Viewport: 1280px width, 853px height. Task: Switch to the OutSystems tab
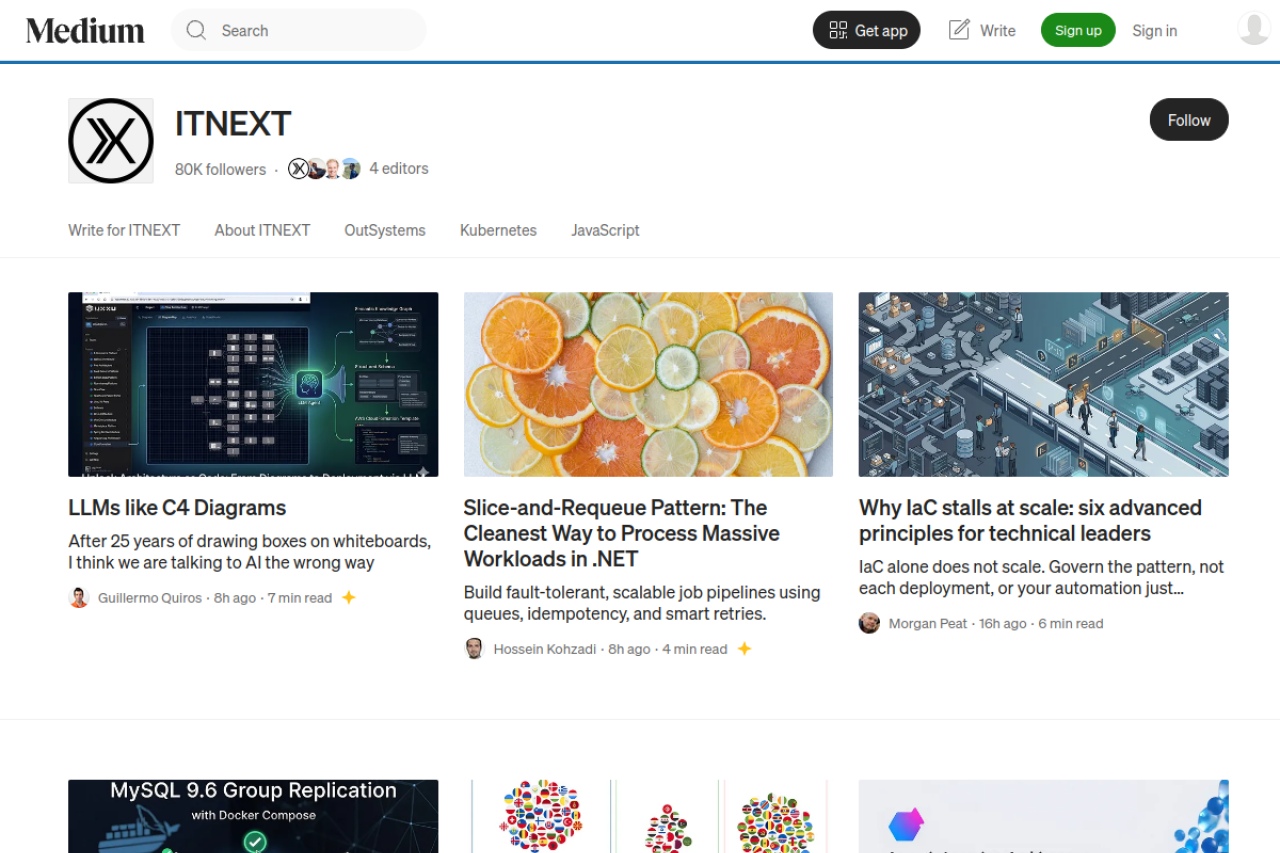tap(385, 230)
